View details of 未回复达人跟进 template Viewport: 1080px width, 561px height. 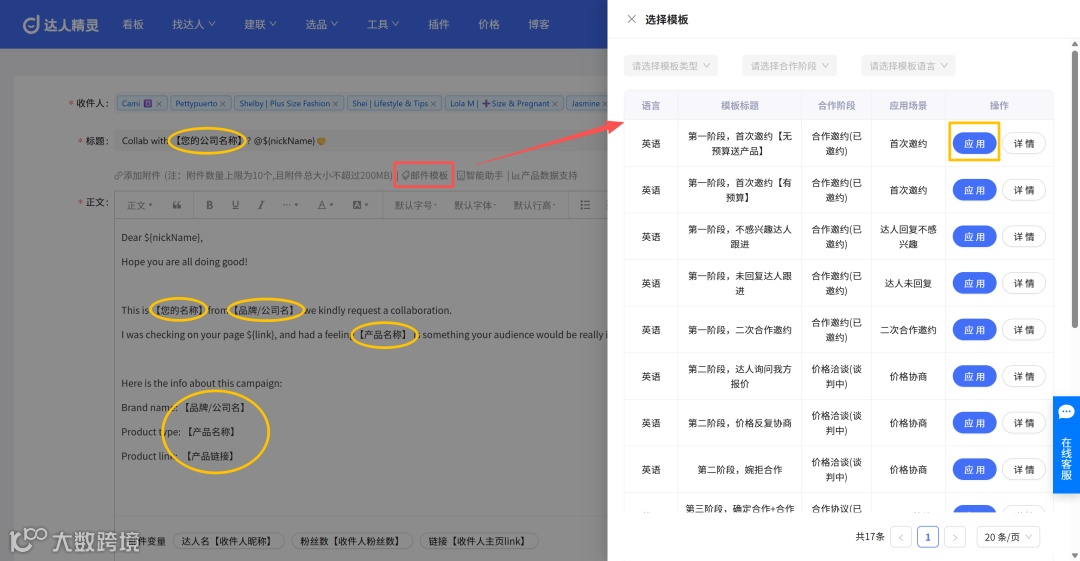(1024, 283)
